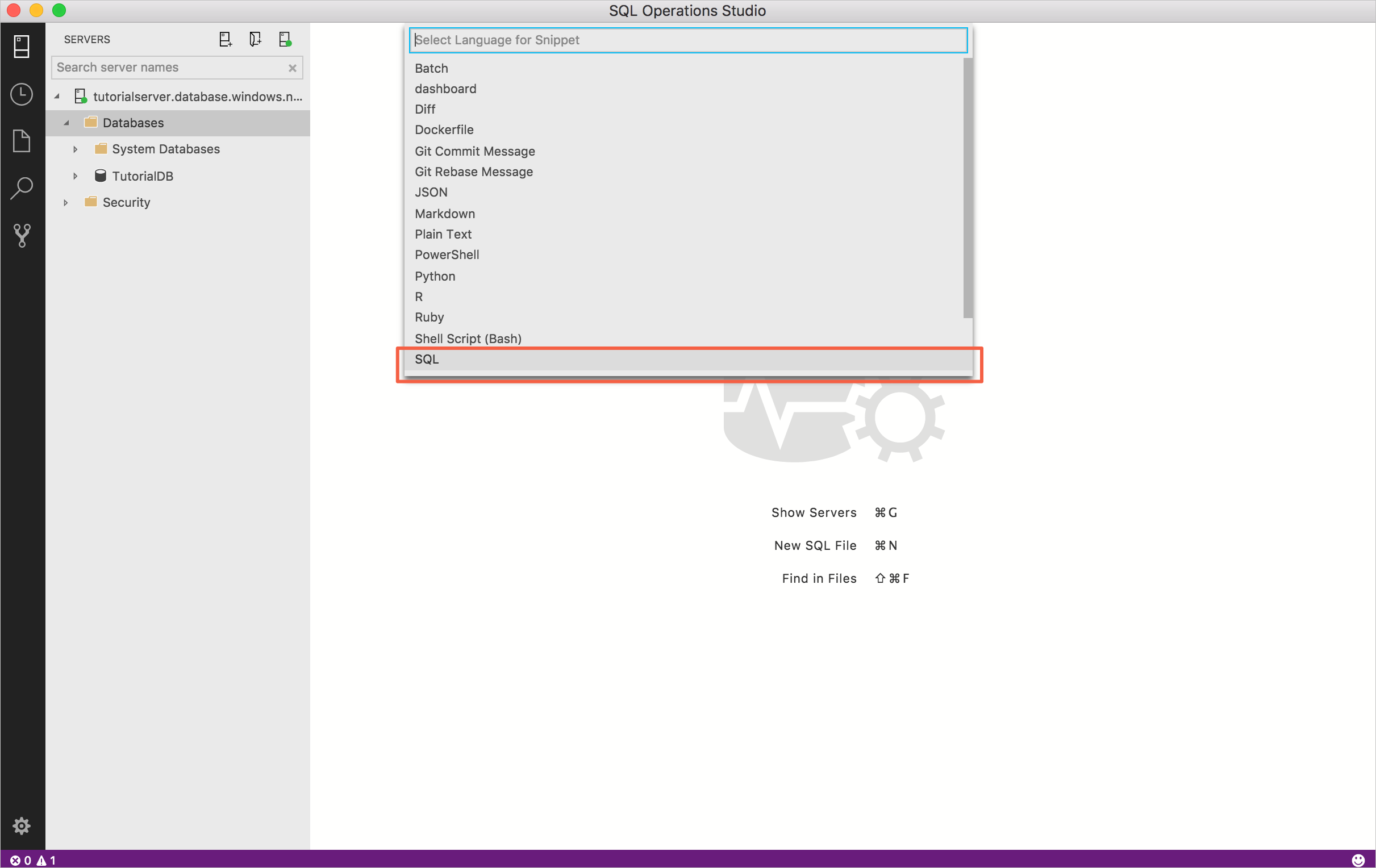The height and width of the screenshot is (868, 1376).
Task: Click the Search icon in sidebar
Action: point(21,189)
